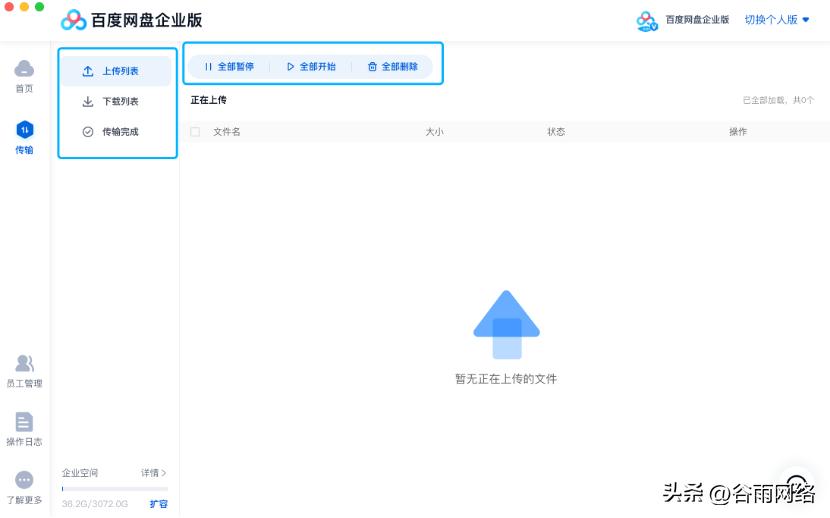Click the play icon in 全部开始
Screen dimensions: 830x518
pos(290,67)
